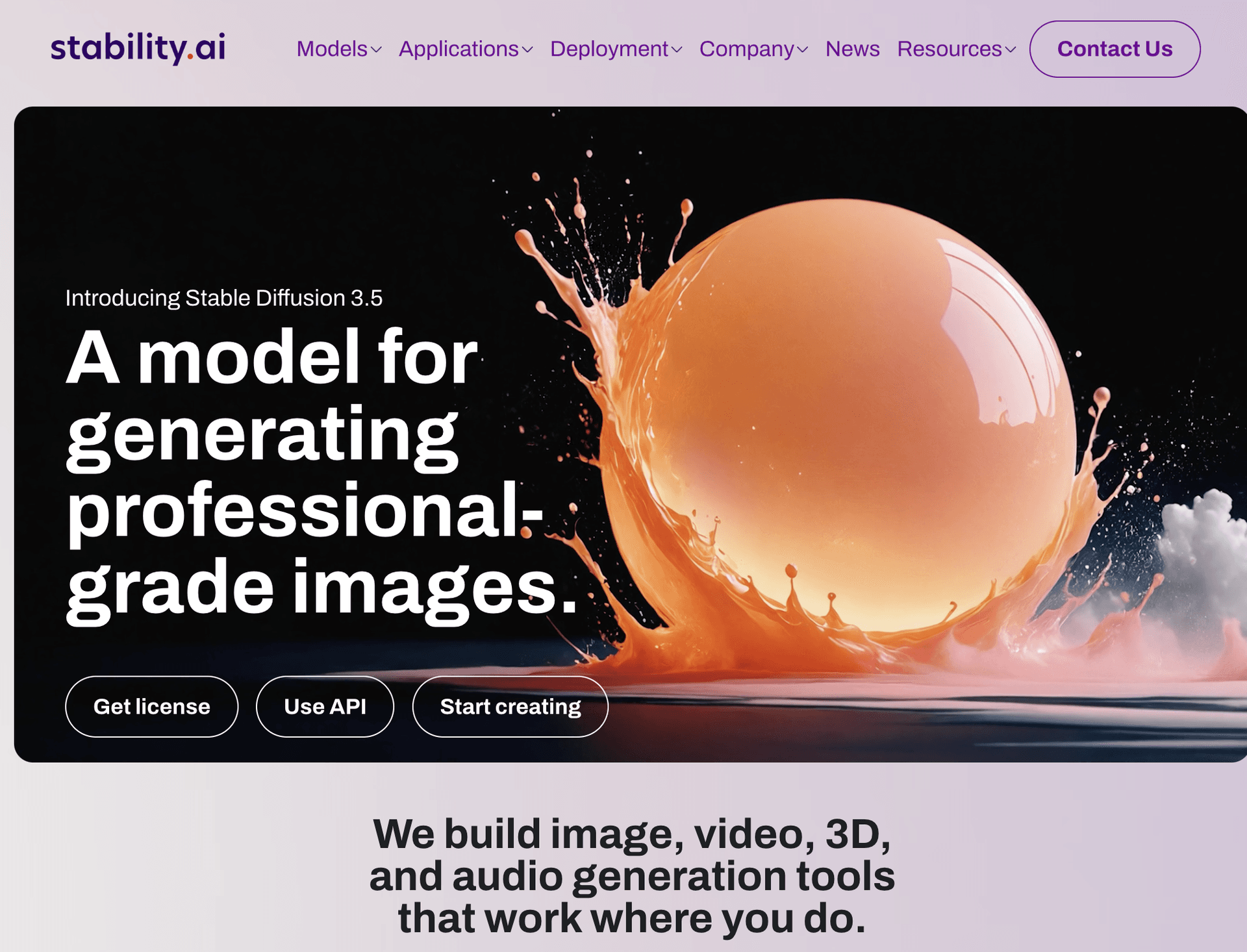Open the Models menu
The image size is (1247, 952).
point(332,49)
